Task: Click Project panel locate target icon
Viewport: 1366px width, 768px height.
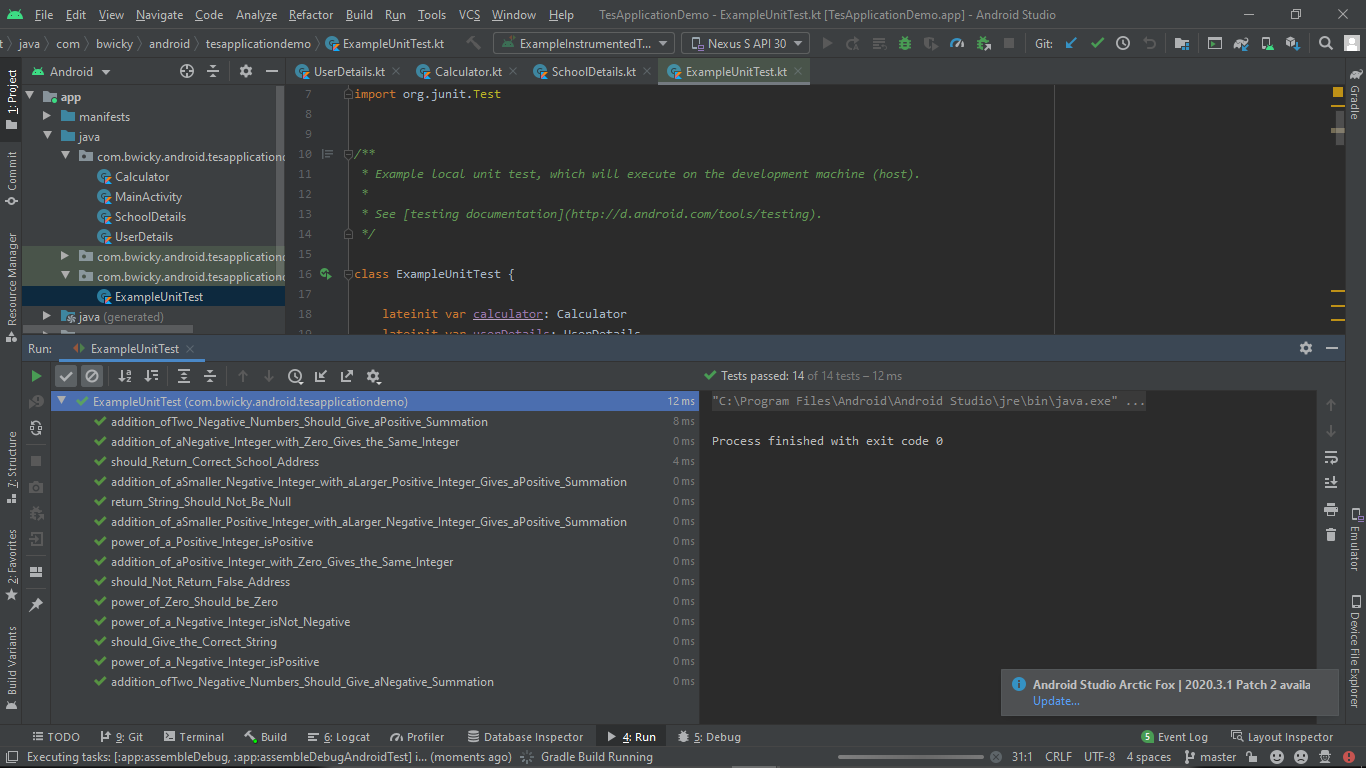Action: pyautogui.click(x=187, y=71)
